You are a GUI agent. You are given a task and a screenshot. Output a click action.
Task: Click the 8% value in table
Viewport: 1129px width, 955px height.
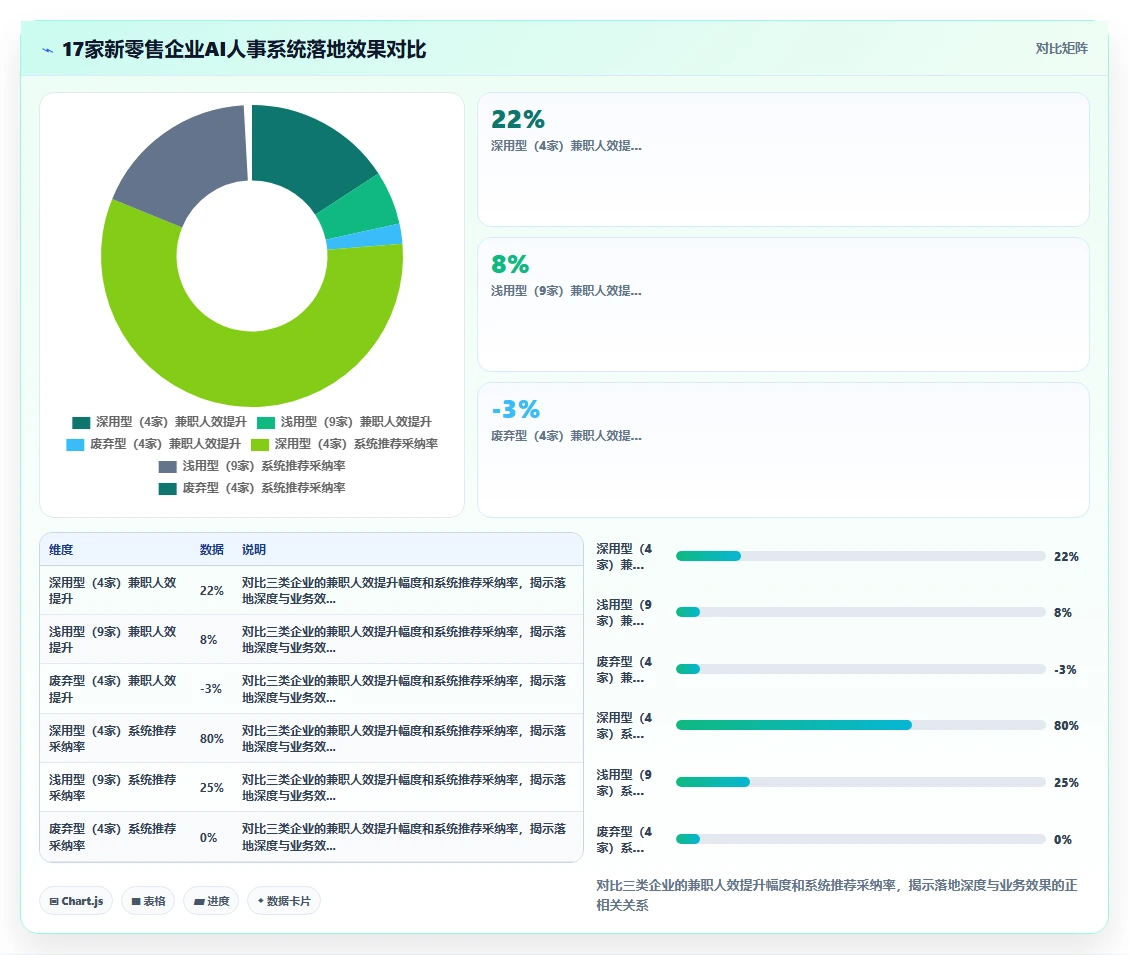click(209, 640)
